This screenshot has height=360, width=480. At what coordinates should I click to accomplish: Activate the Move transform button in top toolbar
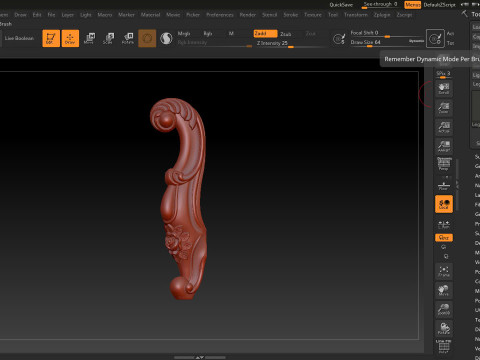[x=89, y=38]
